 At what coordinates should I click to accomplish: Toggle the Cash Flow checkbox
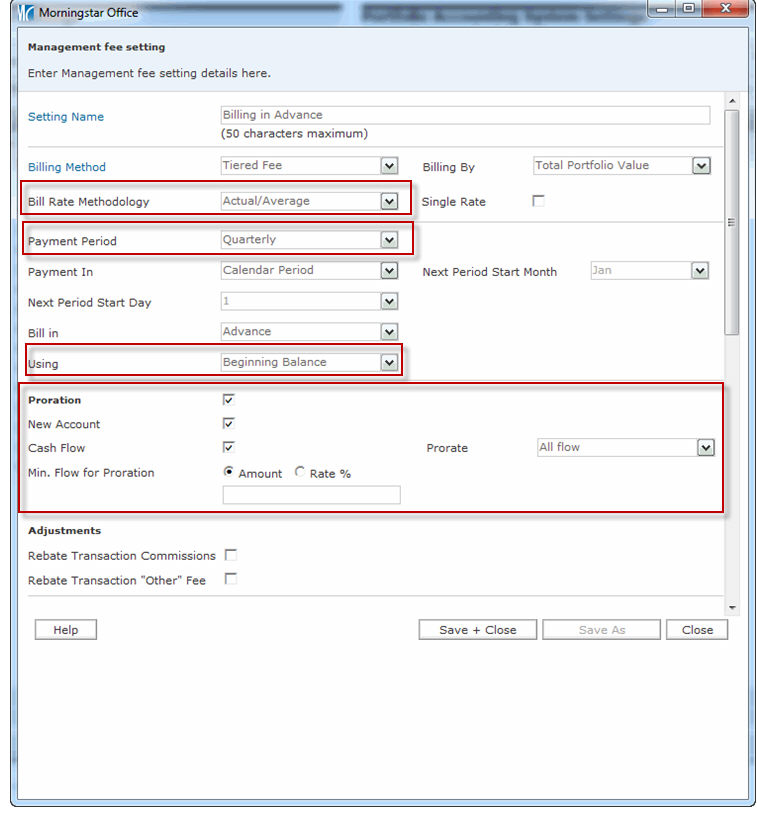(x=229, y=447)
